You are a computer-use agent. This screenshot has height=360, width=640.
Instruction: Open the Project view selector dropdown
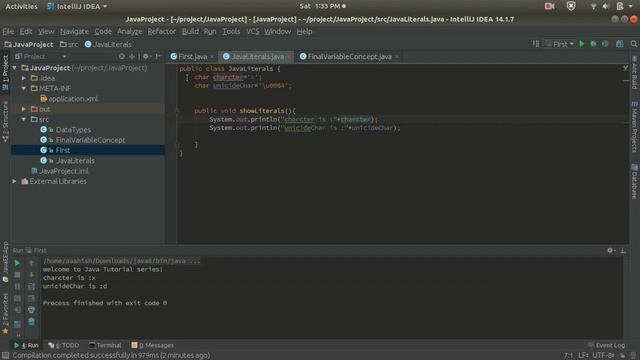41,56
